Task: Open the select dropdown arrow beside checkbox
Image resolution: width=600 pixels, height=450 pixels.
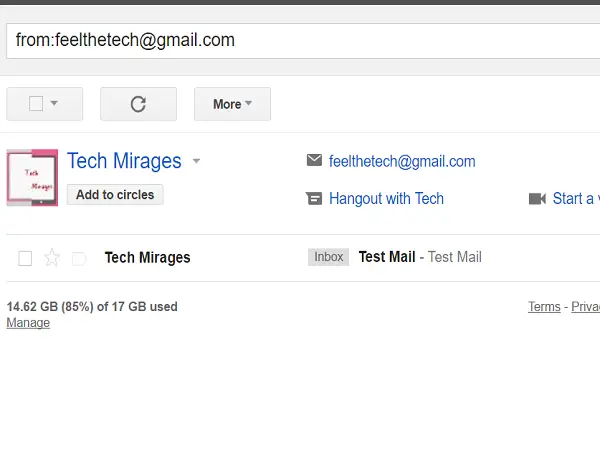Action: point(54,103)
